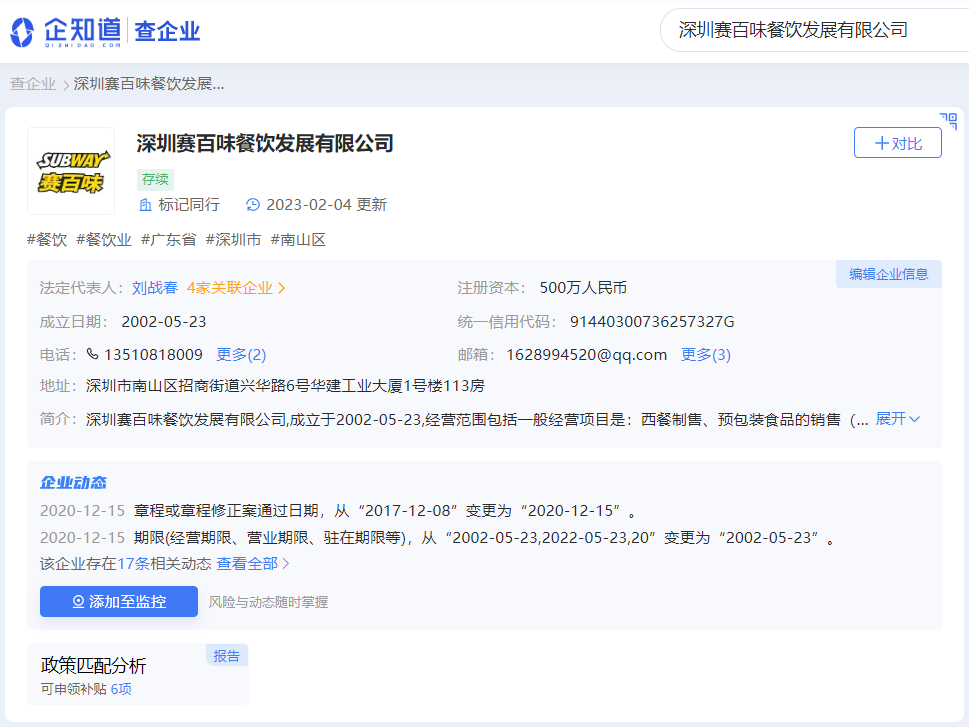View all dynamics via 查看全部

[253, 564]
